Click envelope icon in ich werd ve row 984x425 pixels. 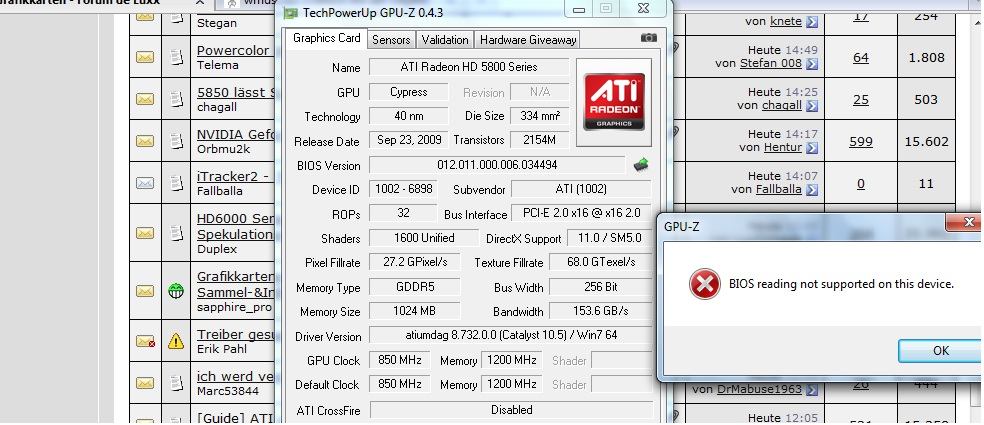(145, 383)
